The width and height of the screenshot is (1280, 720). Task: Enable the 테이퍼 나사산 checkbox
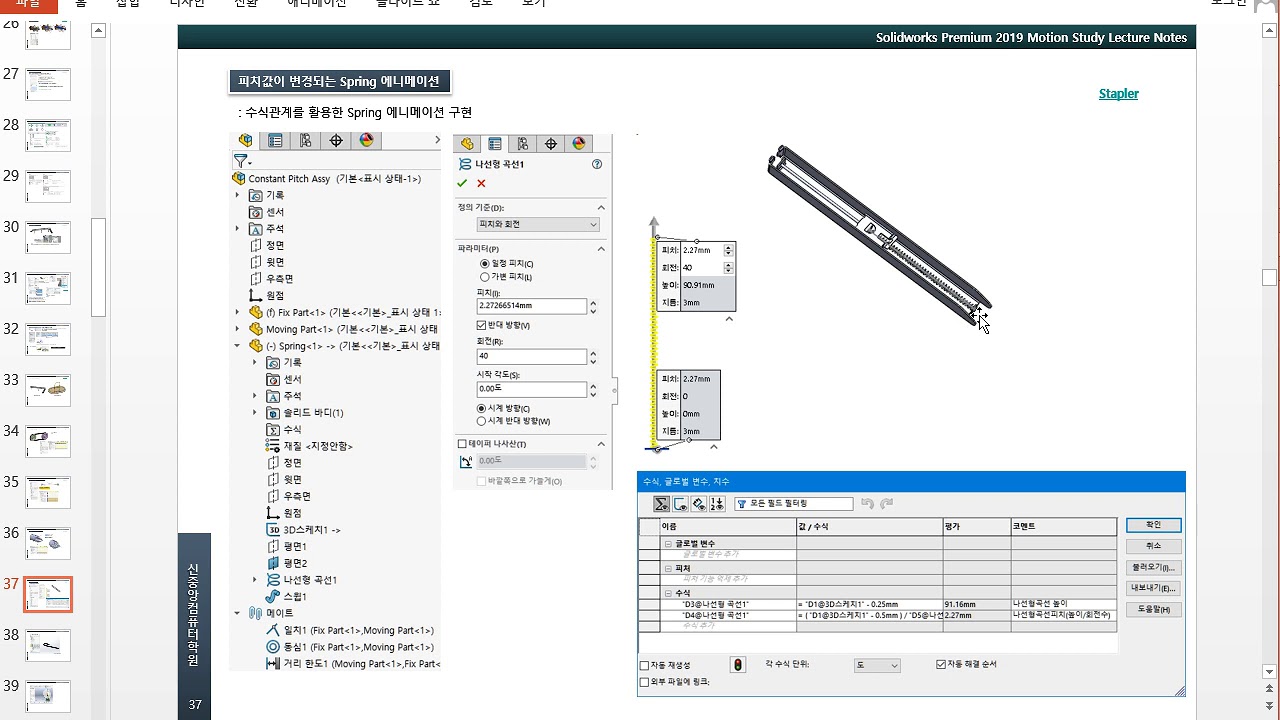point(462,444)
